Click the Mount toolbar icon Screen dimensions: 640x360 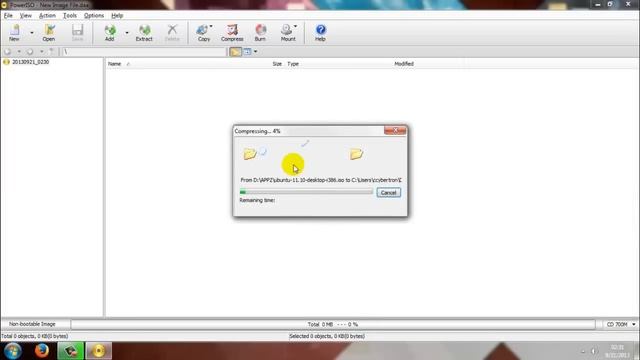(x=288, y=33)
